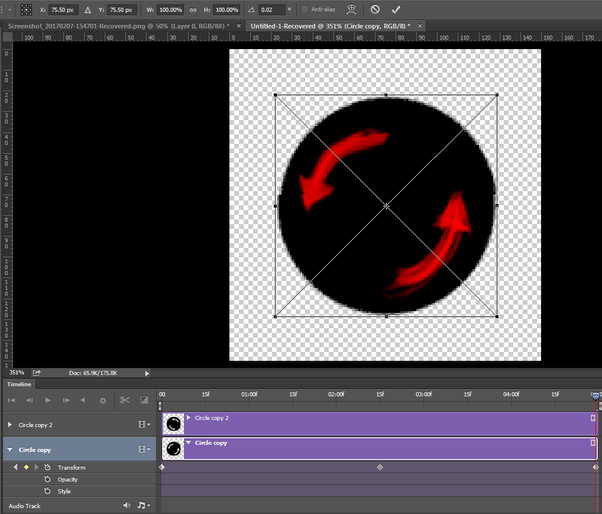The width and height of the screenshot is (602, 514).
Task: Toggle the Opacity keyframe stopwatch
Action: coord(47,479)
